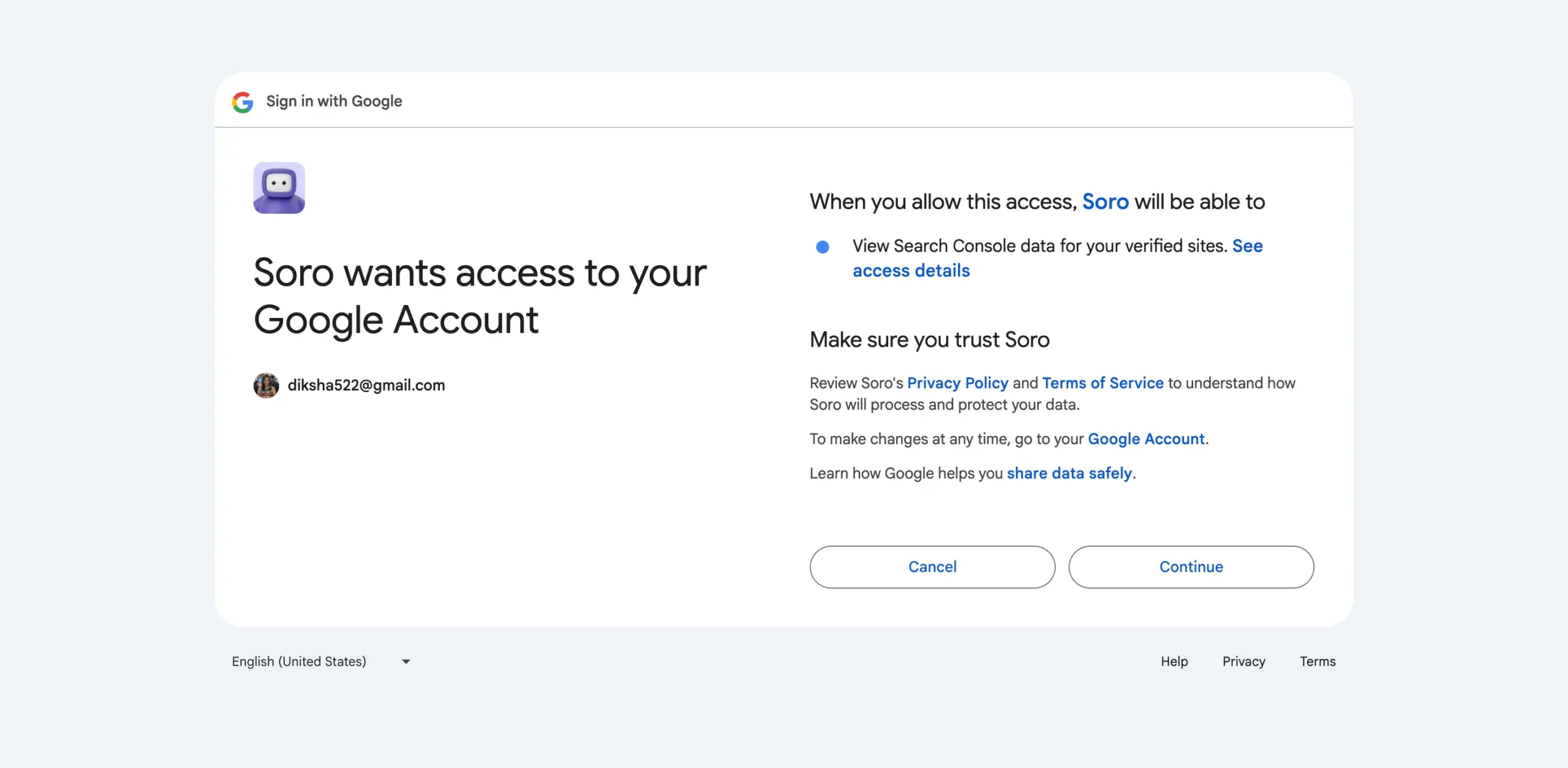Open Soro's Terms of Service link

pos(1102,383)
